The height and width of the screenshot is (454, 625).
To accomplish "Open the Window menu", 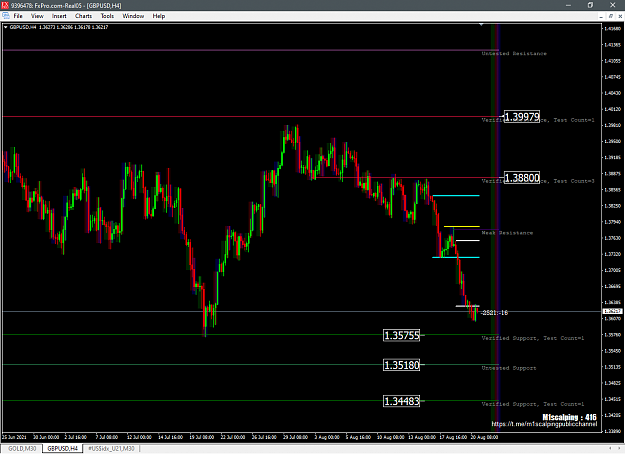I will pos(133,16).
